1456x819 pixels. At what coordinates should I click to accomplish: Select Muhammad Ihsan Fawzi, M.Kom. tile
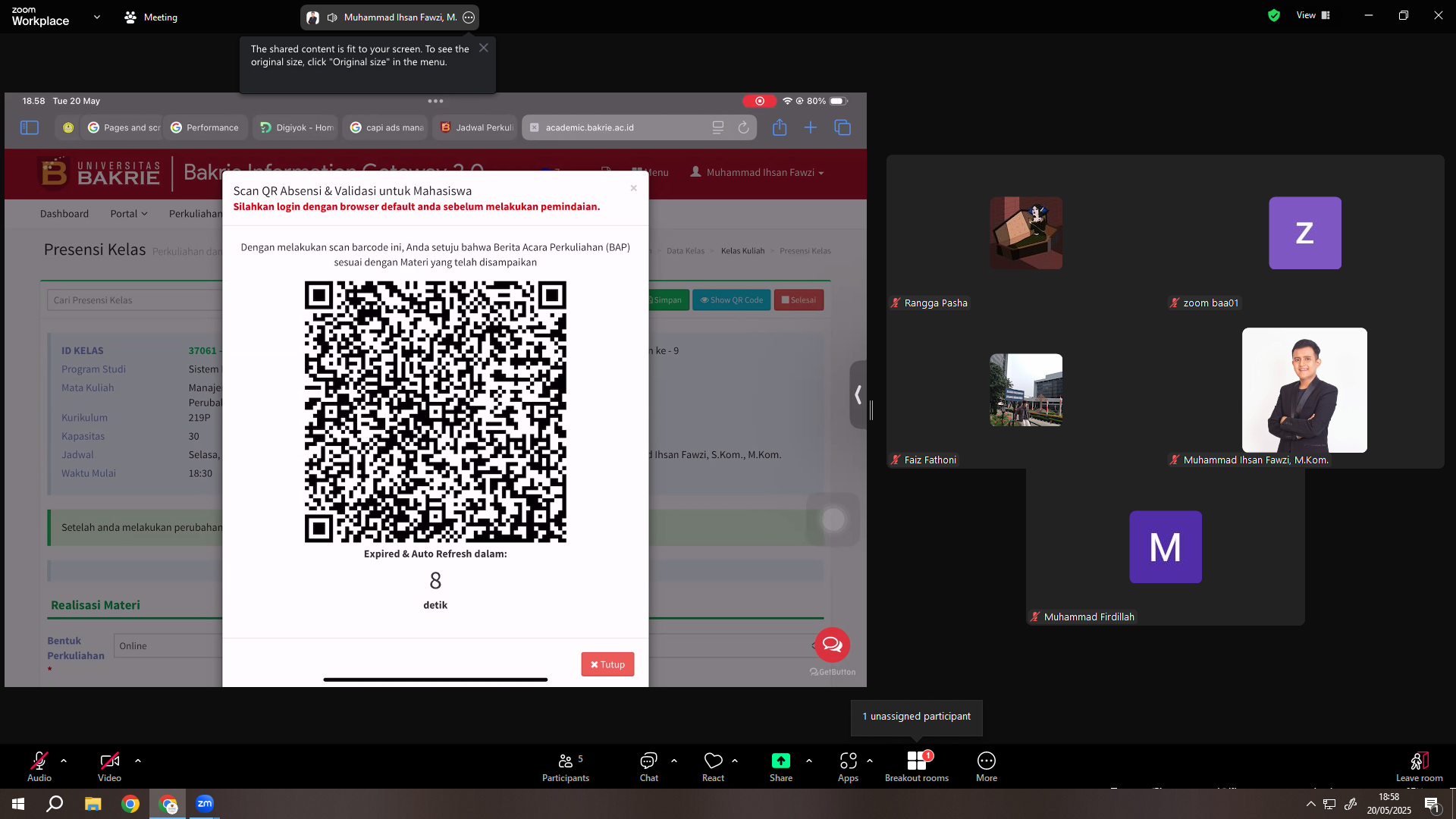(1304, 390)
